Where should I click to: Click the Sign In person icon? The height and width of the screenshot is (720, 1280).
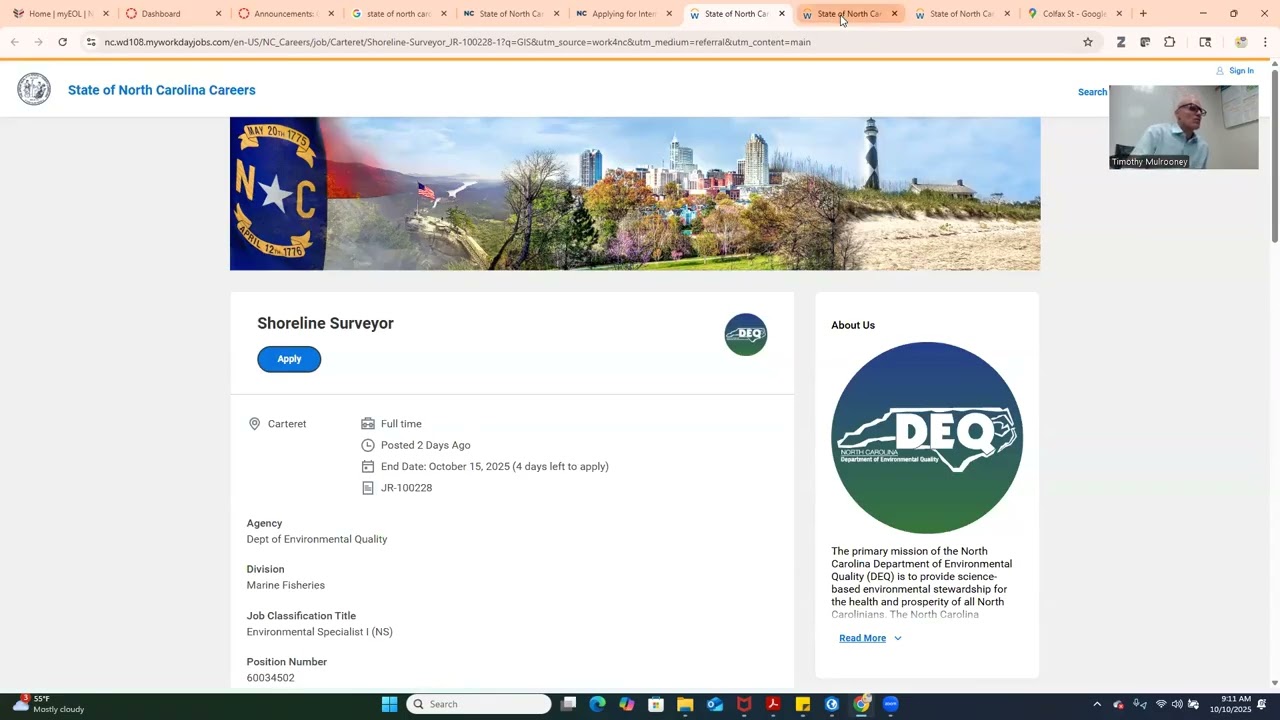1220,71
